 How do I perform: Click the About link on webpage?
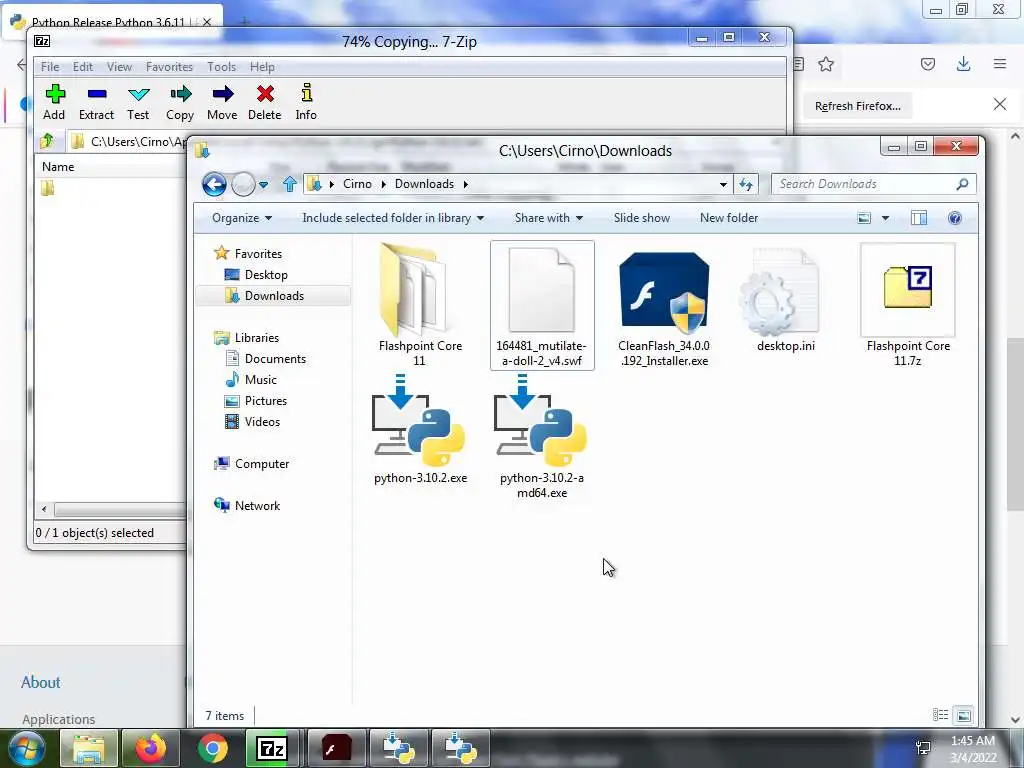click(x=40, y=682)
